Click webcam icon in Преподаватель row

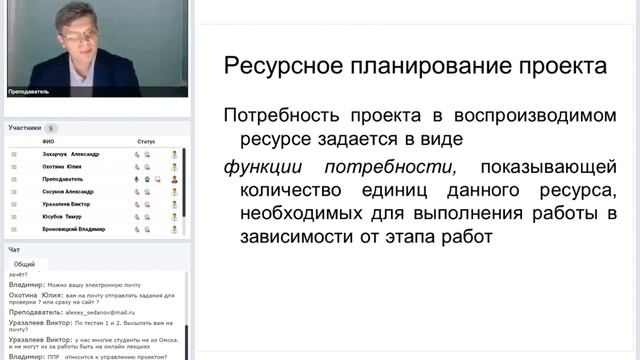click(x=147, y=179)
